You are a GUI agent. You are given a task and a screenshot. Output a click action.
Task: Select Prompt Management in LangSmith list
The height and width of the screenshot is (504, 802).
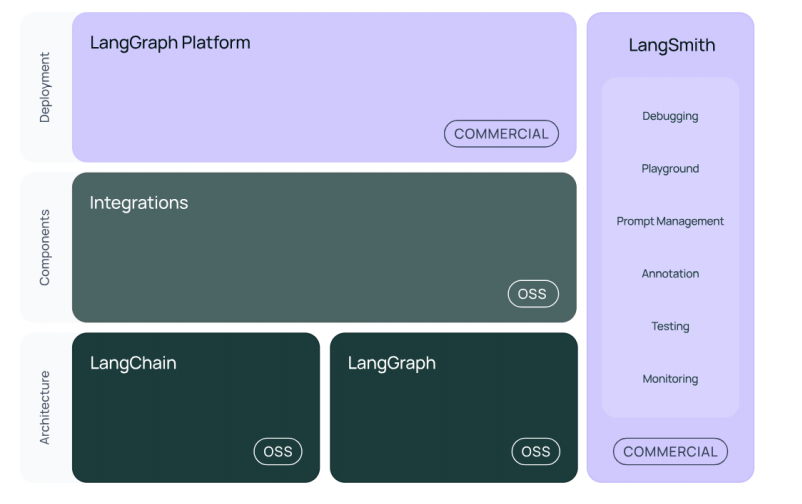(x=670, y=221)
